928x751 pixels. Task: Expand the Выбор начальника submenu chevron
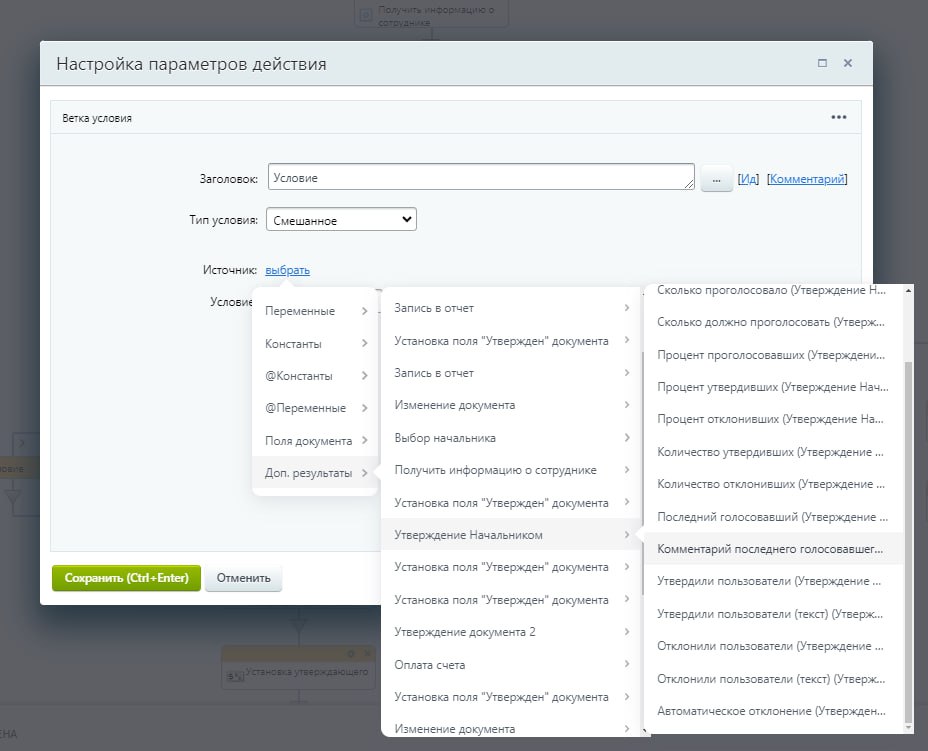(626, 438)
